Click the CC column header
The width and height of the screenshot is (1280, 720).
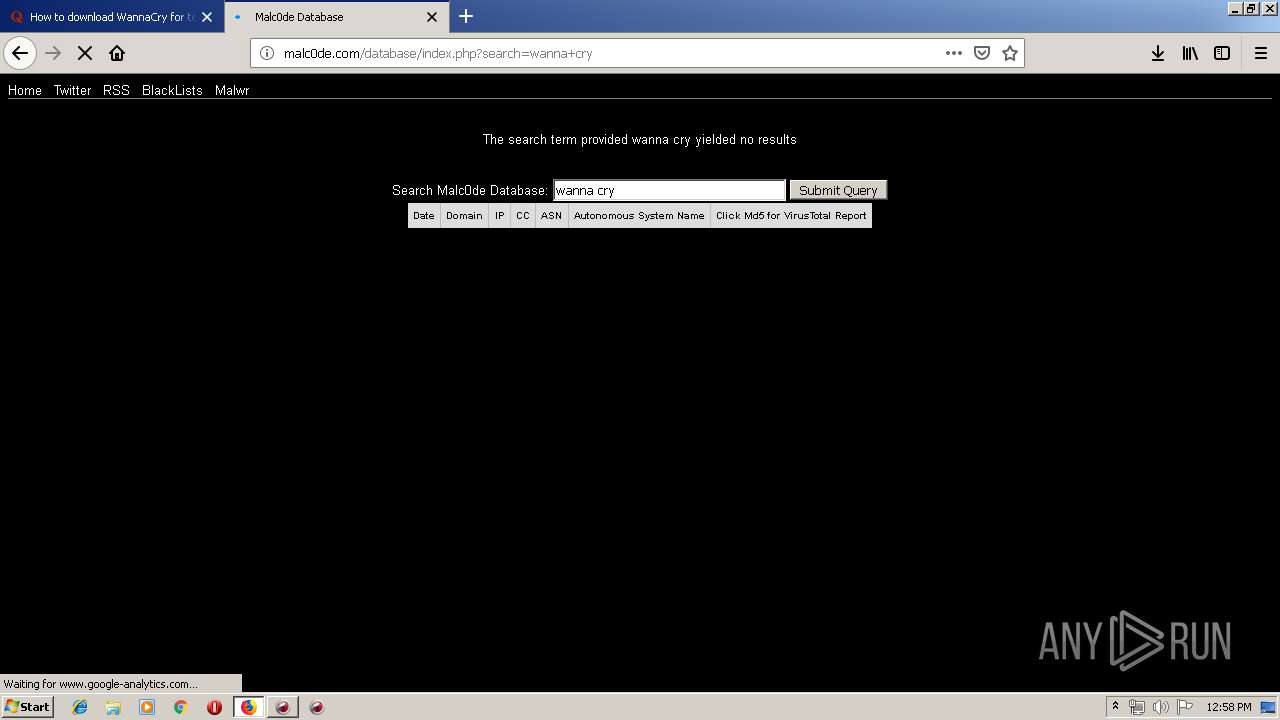523,215
